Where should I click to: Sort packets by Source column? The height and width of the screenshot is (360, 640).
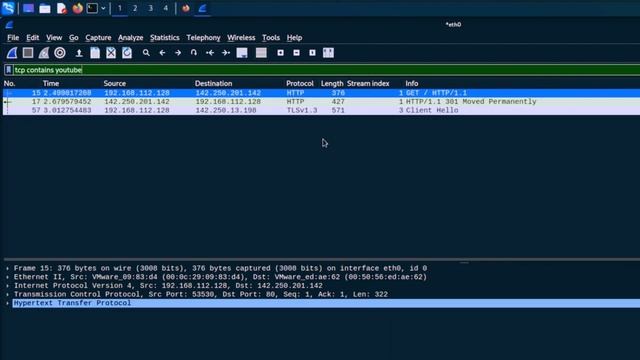pos(115,83)
